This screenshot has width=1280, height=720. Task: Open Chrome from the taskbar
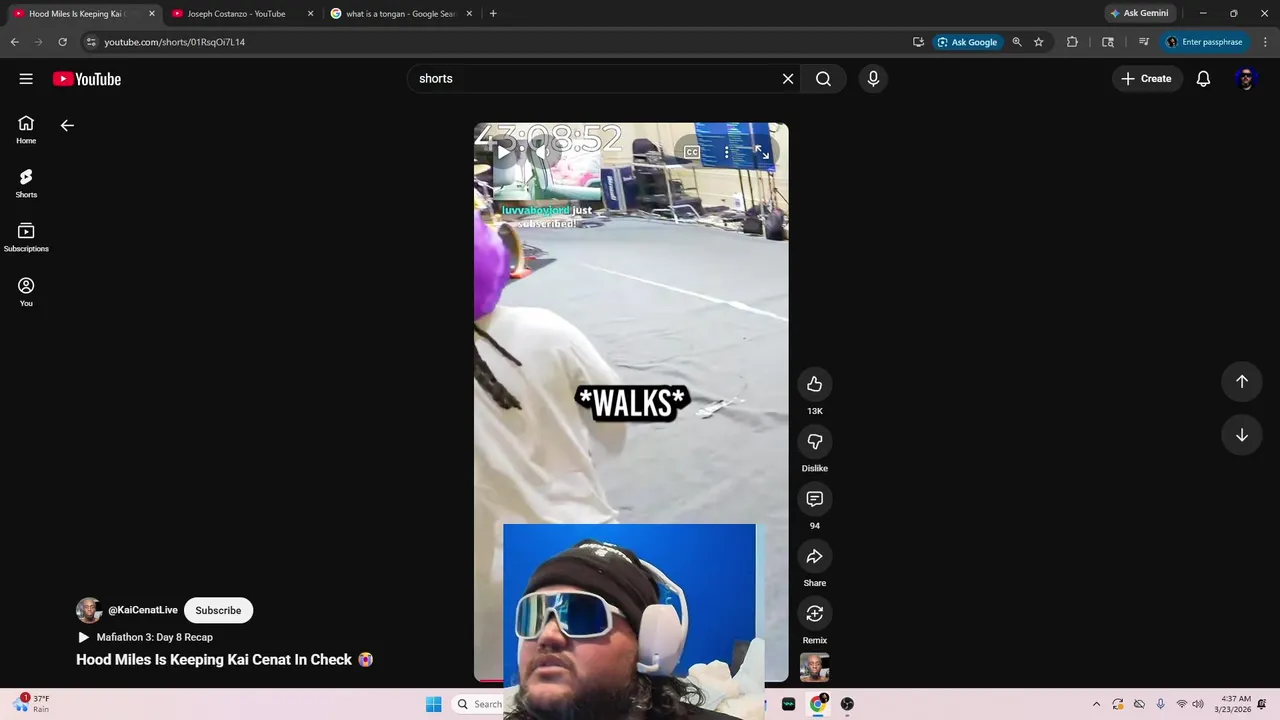[x=817, y=704]
